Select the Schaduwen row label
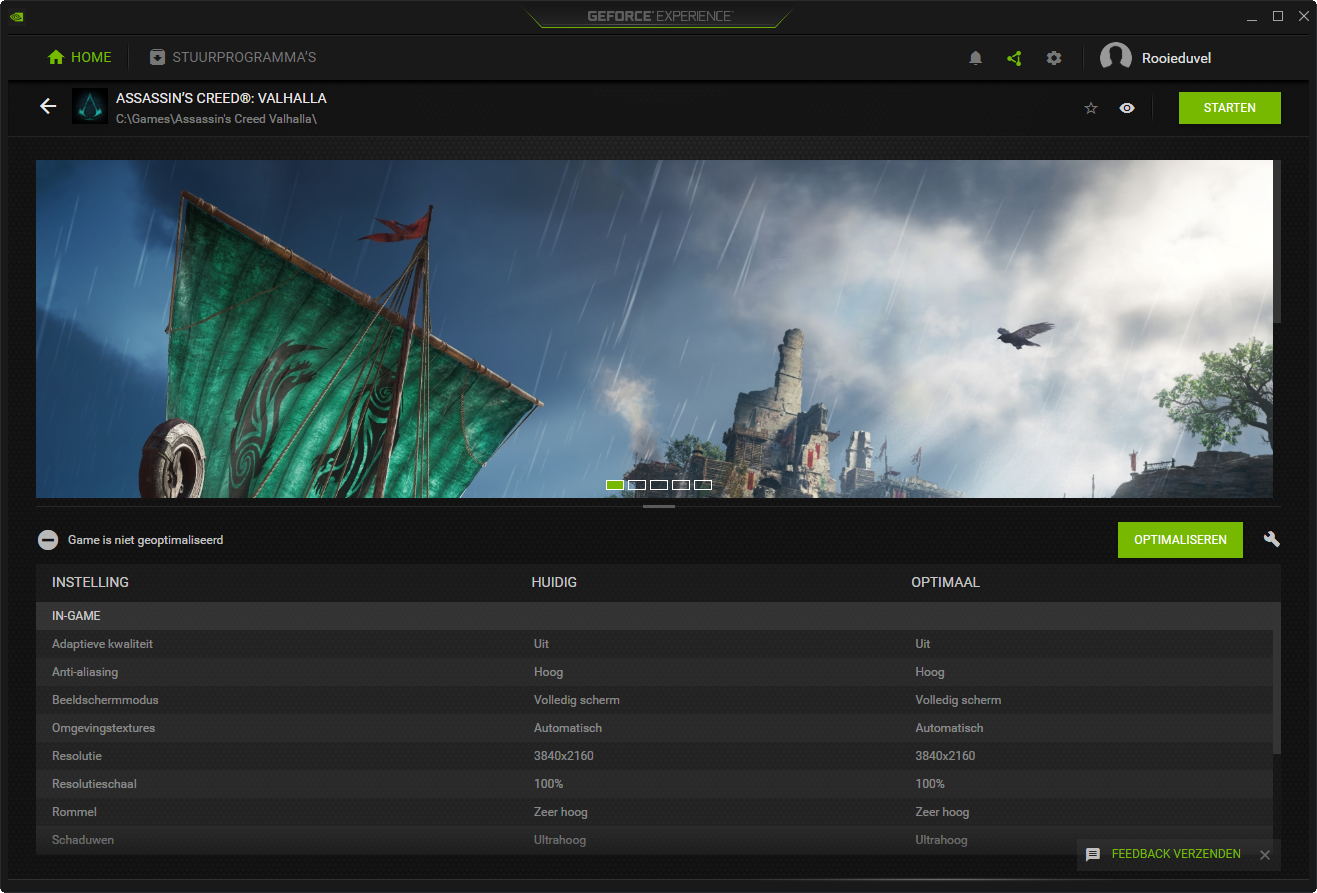The width and height of the screenshot is (1317, 893). (83, 840)
